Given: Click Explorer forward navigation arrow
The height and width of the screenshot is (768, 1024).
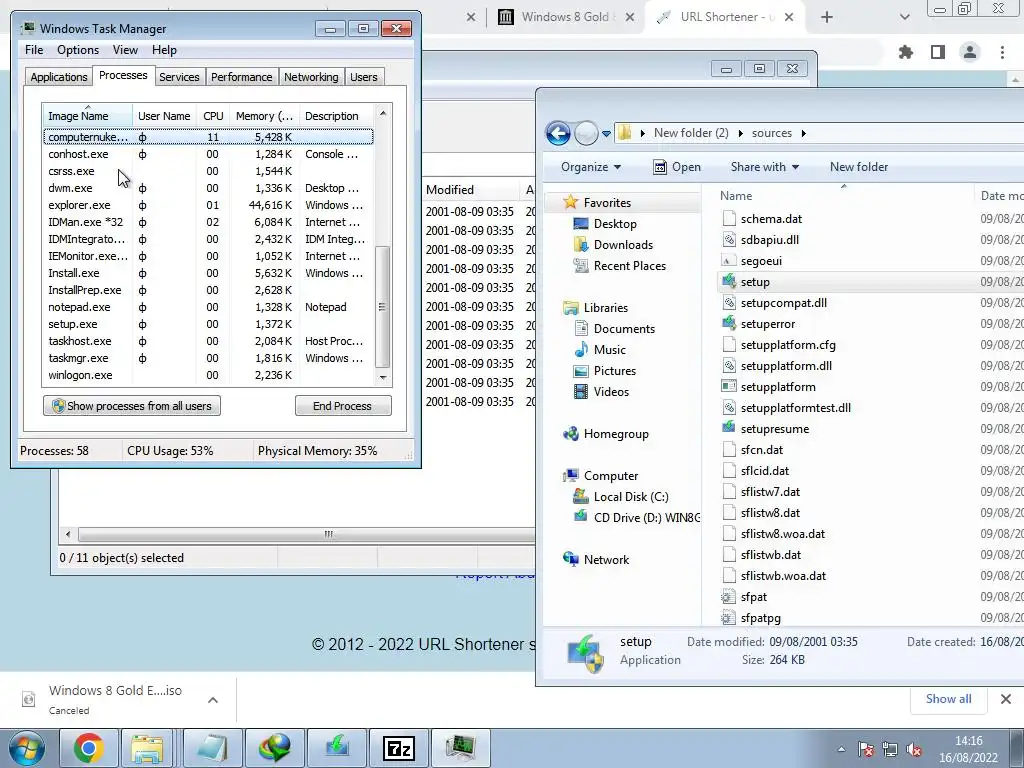Looking at the screenshot, I should (586, 133).
